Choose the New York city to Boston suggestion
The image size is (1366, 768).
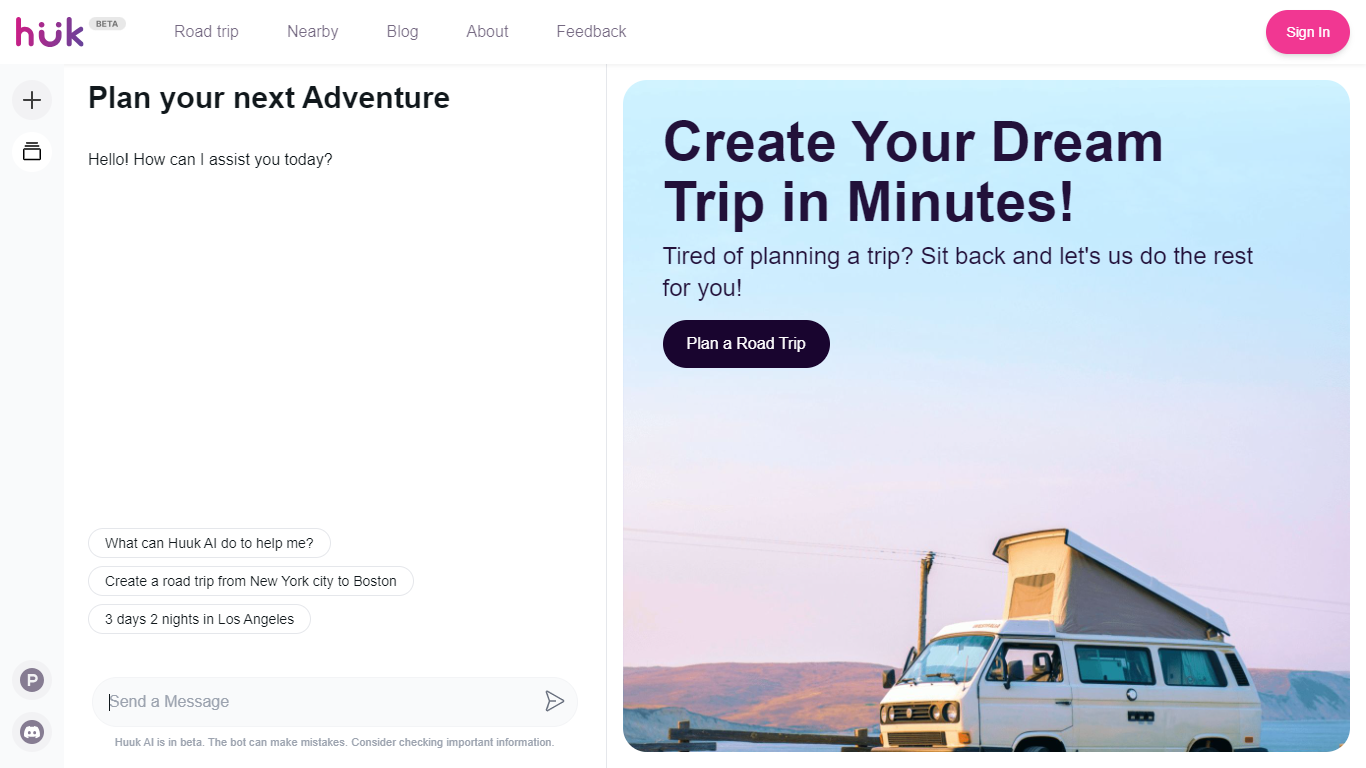(x=251, y=581)
